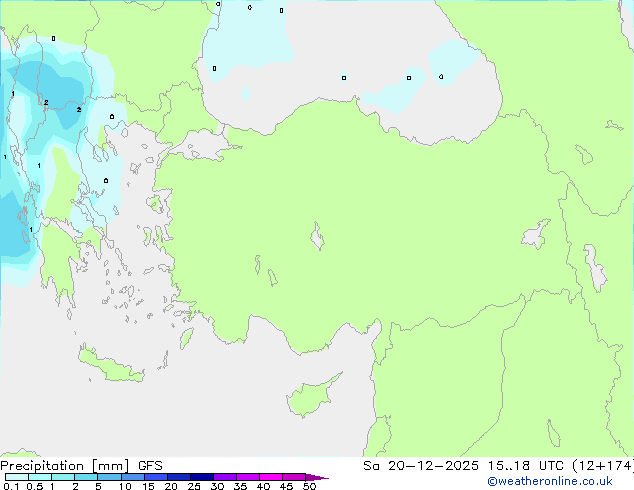Viewport: 634px width, 490px height.
Task: Pick the 0.1–0.5 mm lightest cyan legend swatch
Action: 17,477
